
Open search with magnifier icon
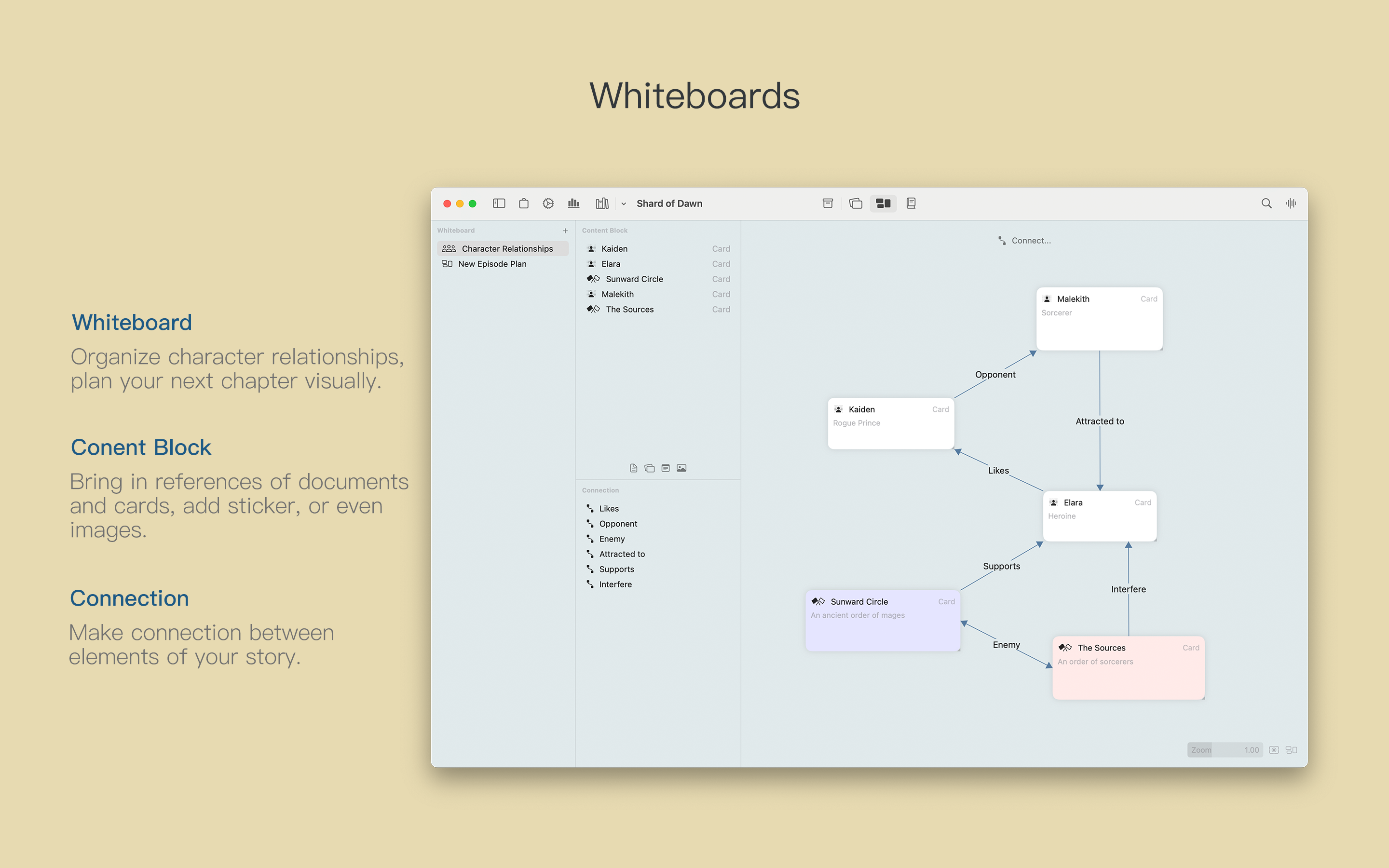pyautogui.click(x=1266, y=203)
